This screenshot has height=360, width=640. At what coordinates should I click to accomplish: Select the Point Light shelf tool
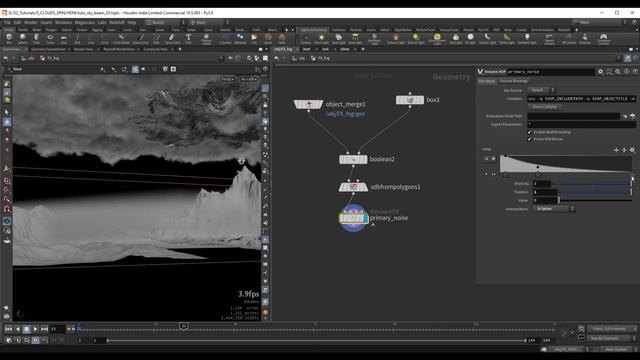[321, 38]
